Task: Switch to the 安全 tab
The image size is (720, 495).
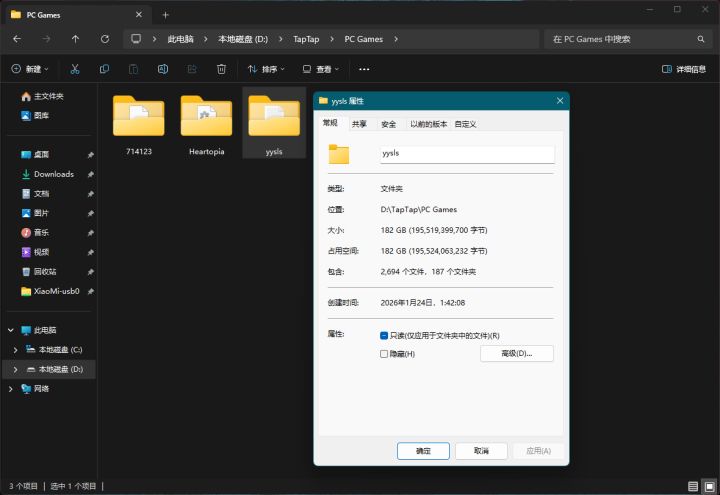Action: pos(388,124)
